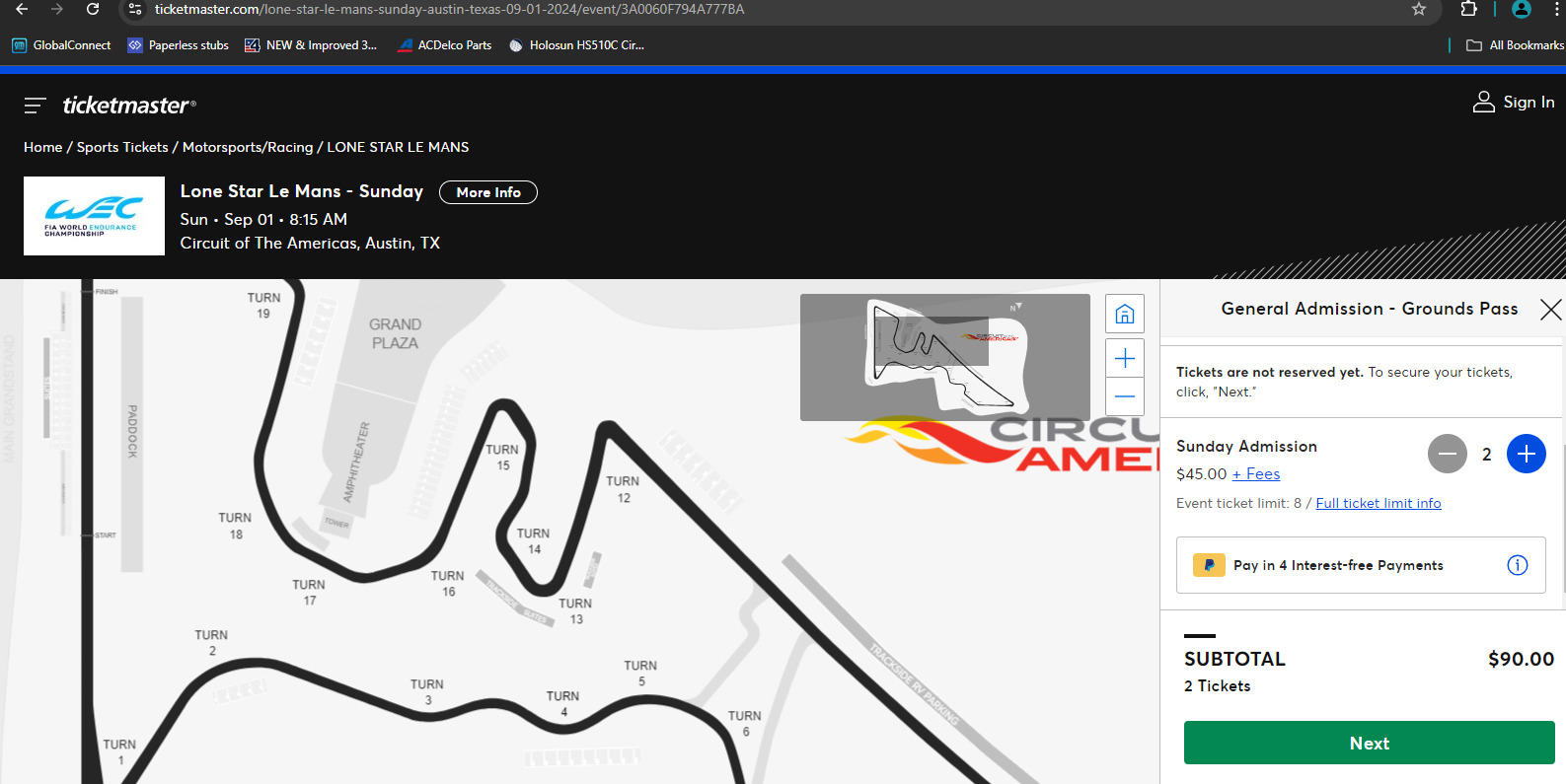
Task: Open the Sports Tickets breadcrumb
Action: coord(122,147)
